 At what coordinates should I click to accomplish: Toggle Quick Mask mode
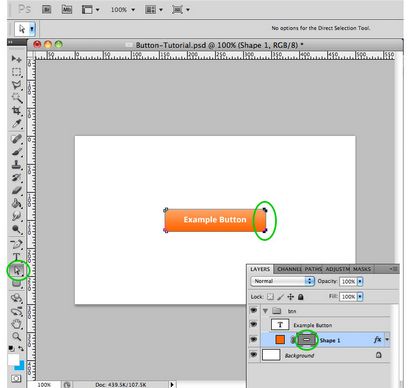(x=16, y=378)
